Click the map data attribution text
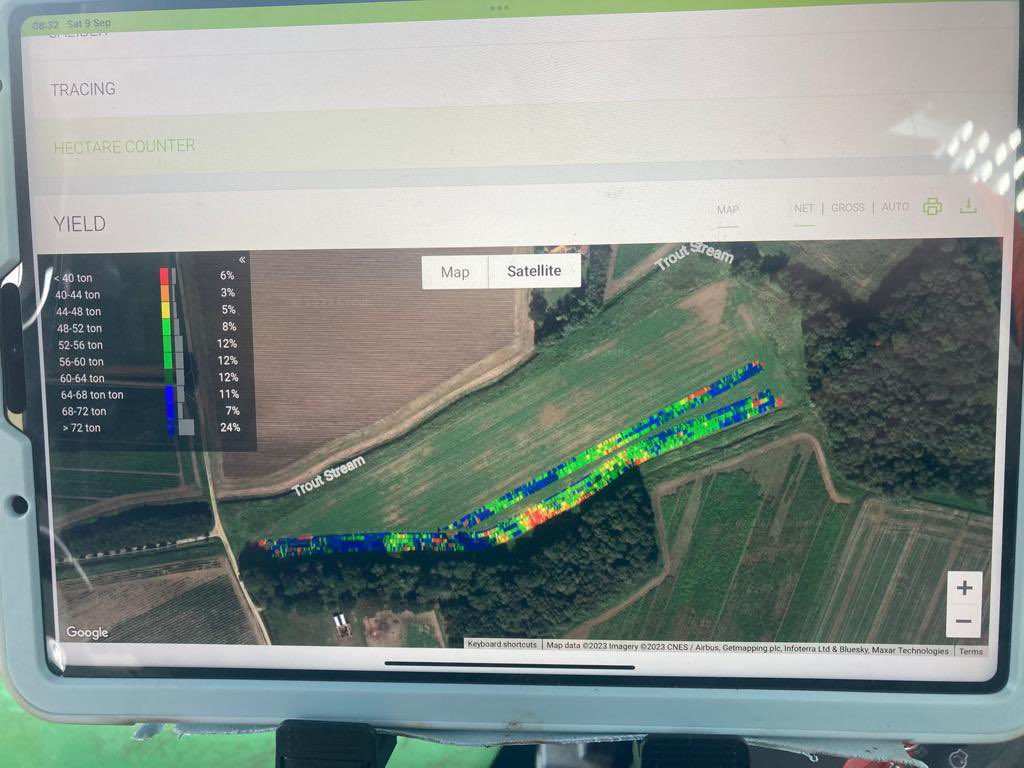The height and width of the screenshot is (768, 1024). (747, 648)
